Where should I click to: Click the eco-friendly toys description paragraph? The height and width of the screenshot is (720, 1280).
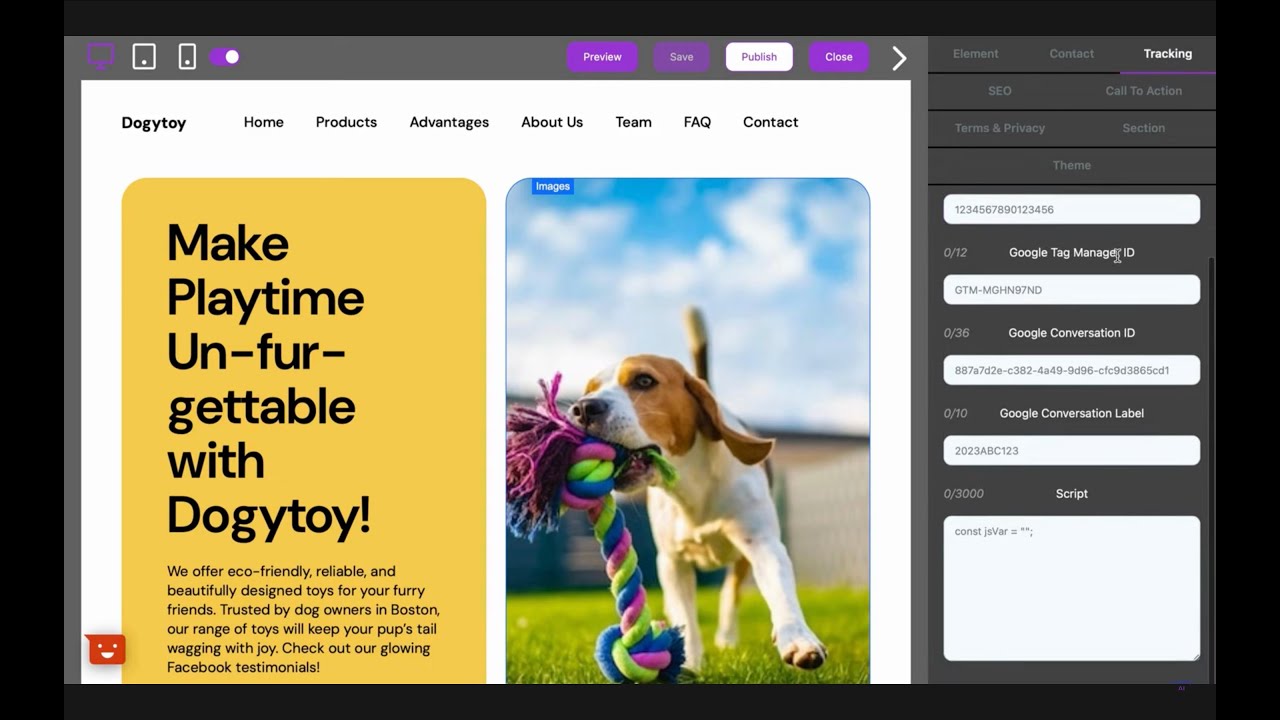pos(304,619)
